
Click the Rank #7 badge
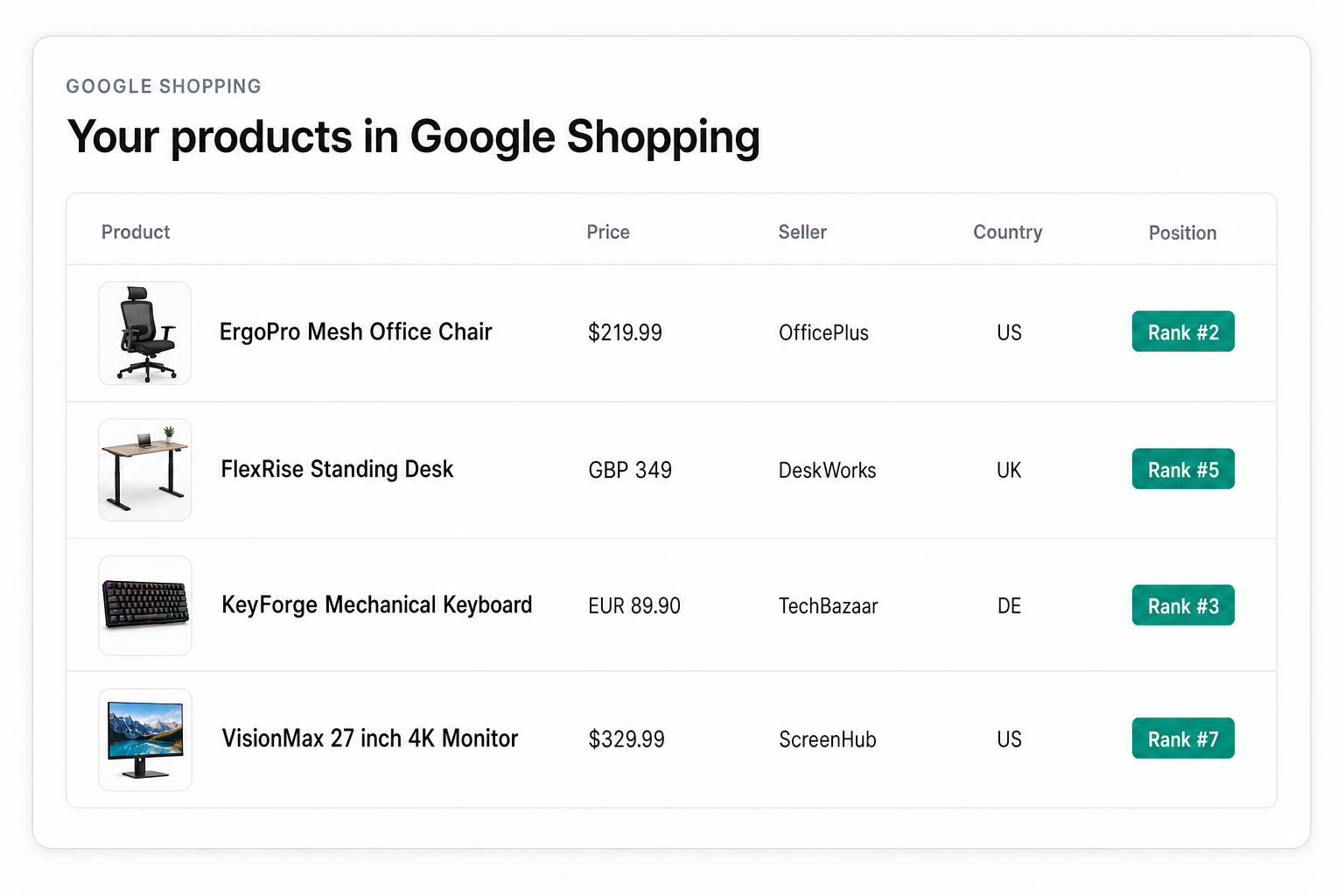tap(1183, 738)
